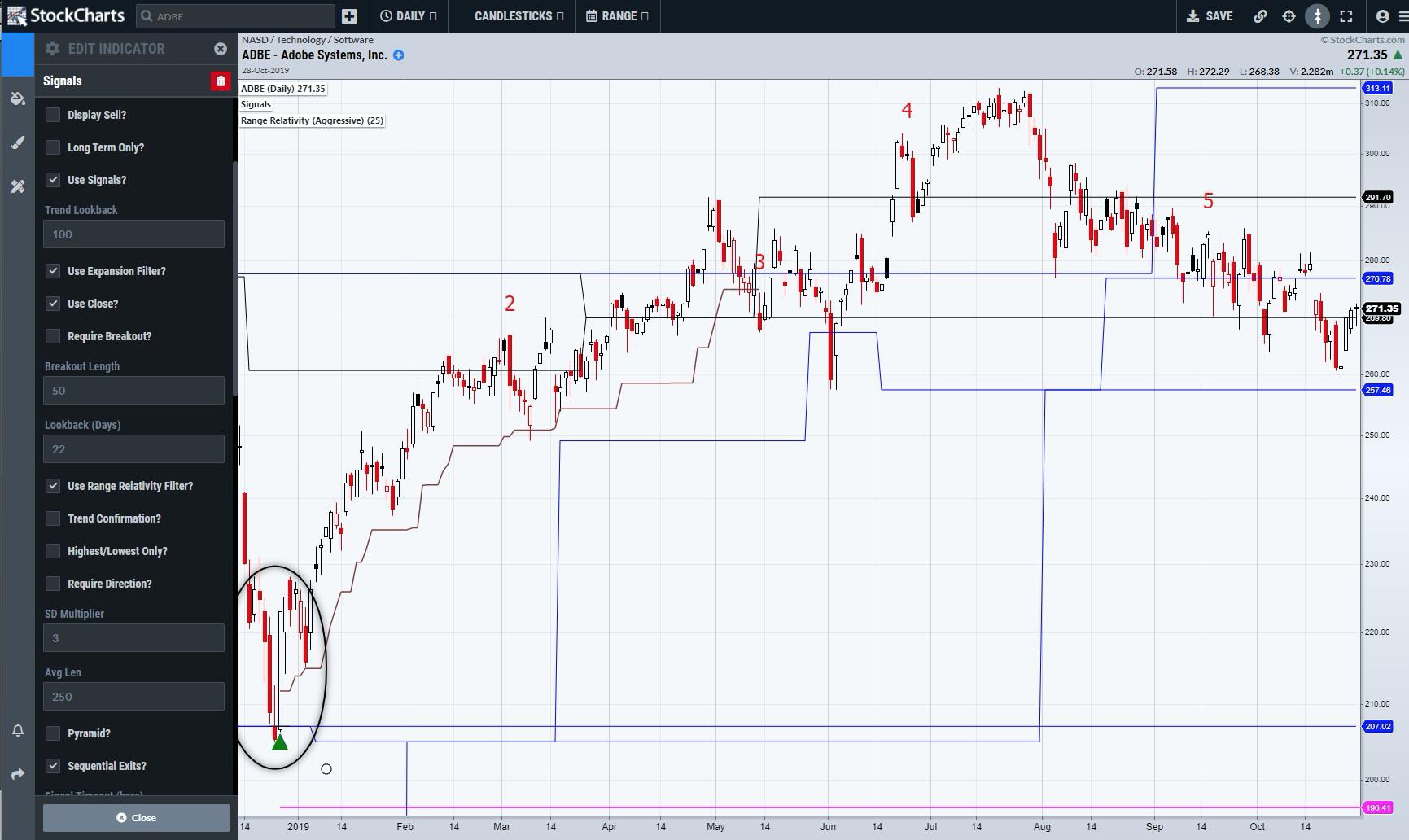Open the StockCharts logo home link
Screen dimensions: 1409x840
(65, 15)
